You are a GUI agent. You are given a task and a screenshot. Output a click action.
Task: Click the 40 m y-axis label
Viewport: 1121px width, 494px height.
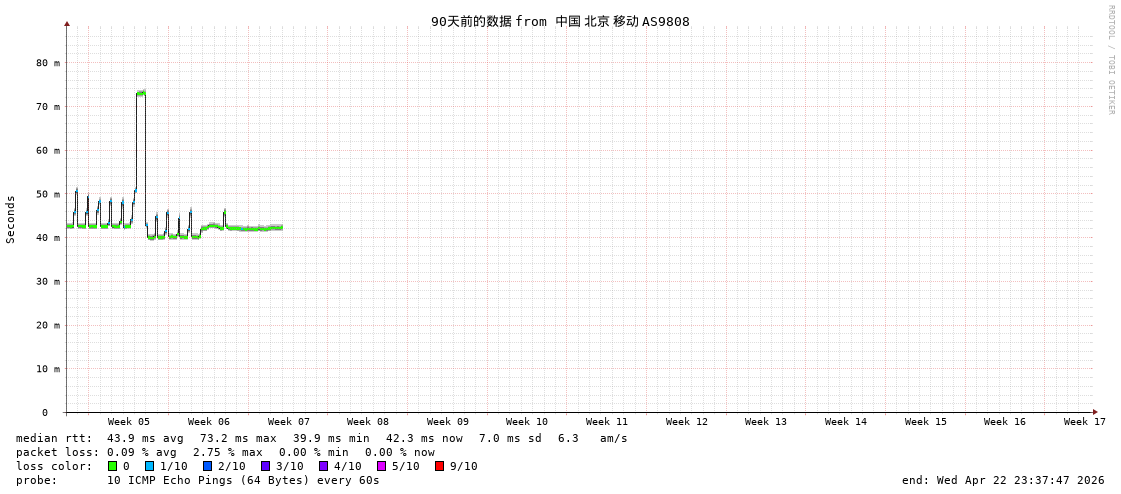pos(48,238)
